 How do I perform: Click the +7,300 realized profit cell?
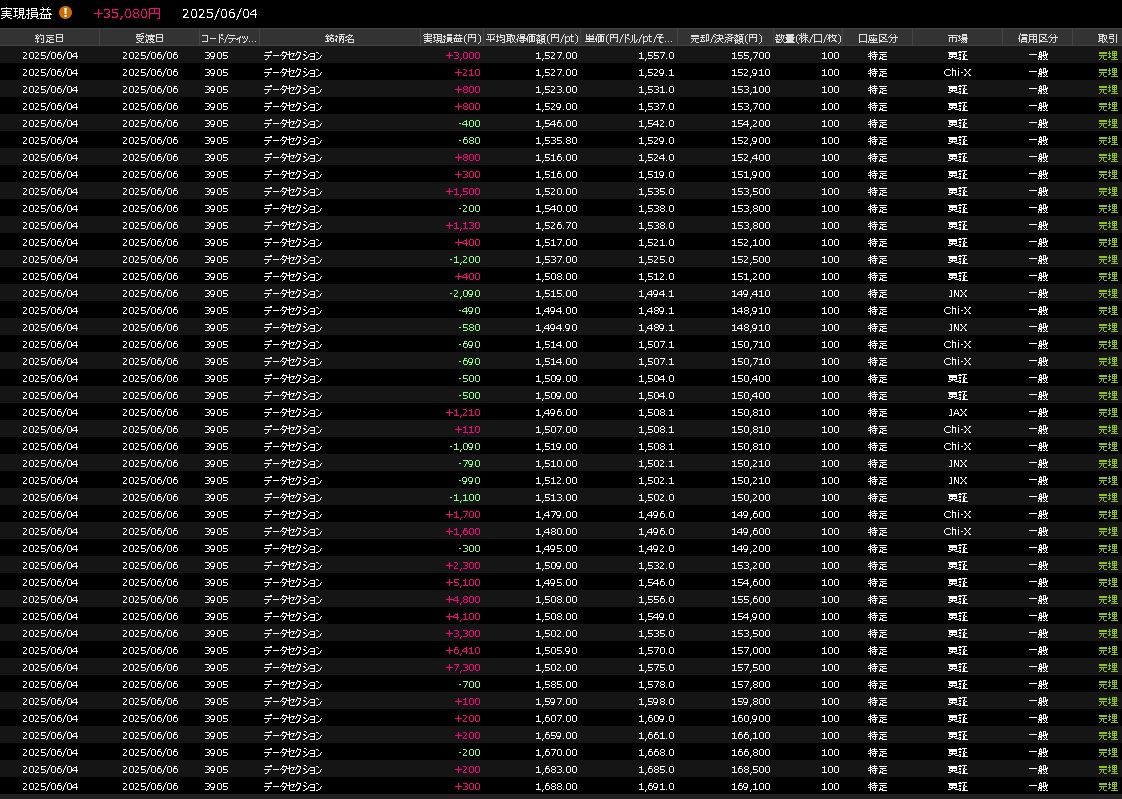463,667
